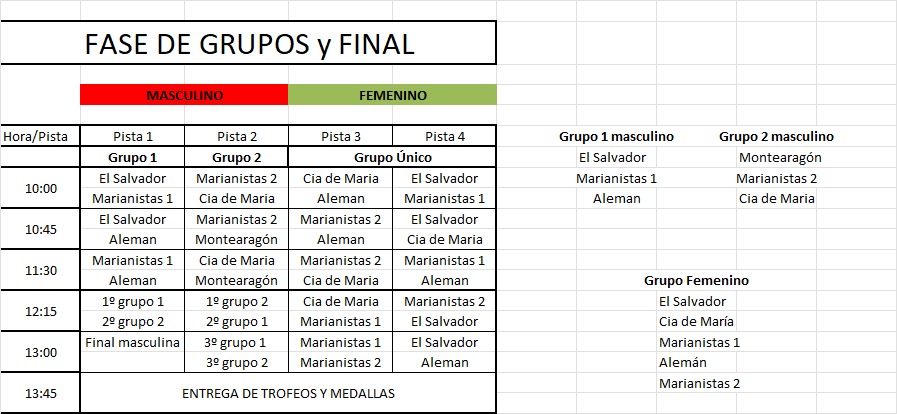Select the ENTREGA DE TROFEOS Y MEDALLAS cell
Screen dimensions: 897x414
coord(288,393)
